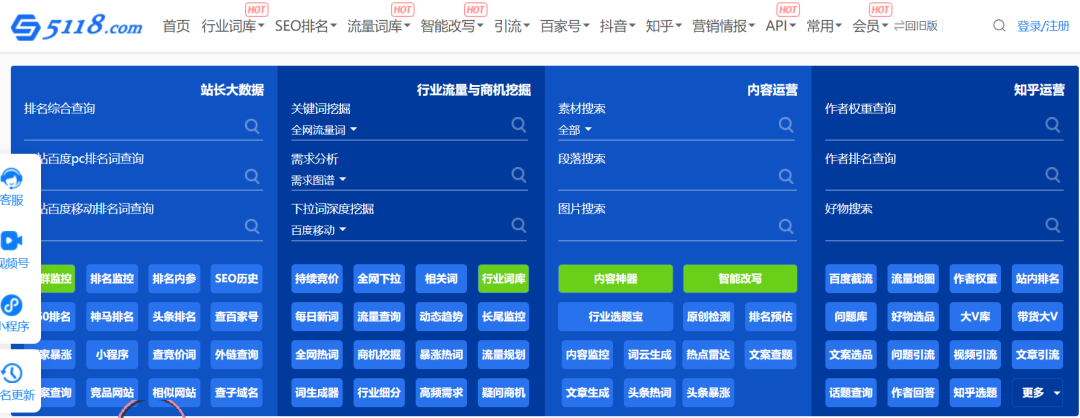
Task: Open the 会员 nav menu
Action: [x=871, y=26]
